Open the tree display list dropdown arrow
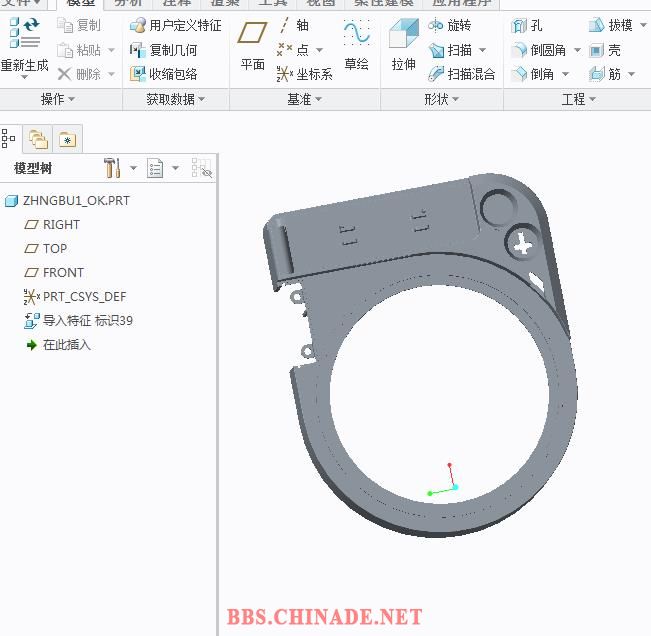 [175, 168]
